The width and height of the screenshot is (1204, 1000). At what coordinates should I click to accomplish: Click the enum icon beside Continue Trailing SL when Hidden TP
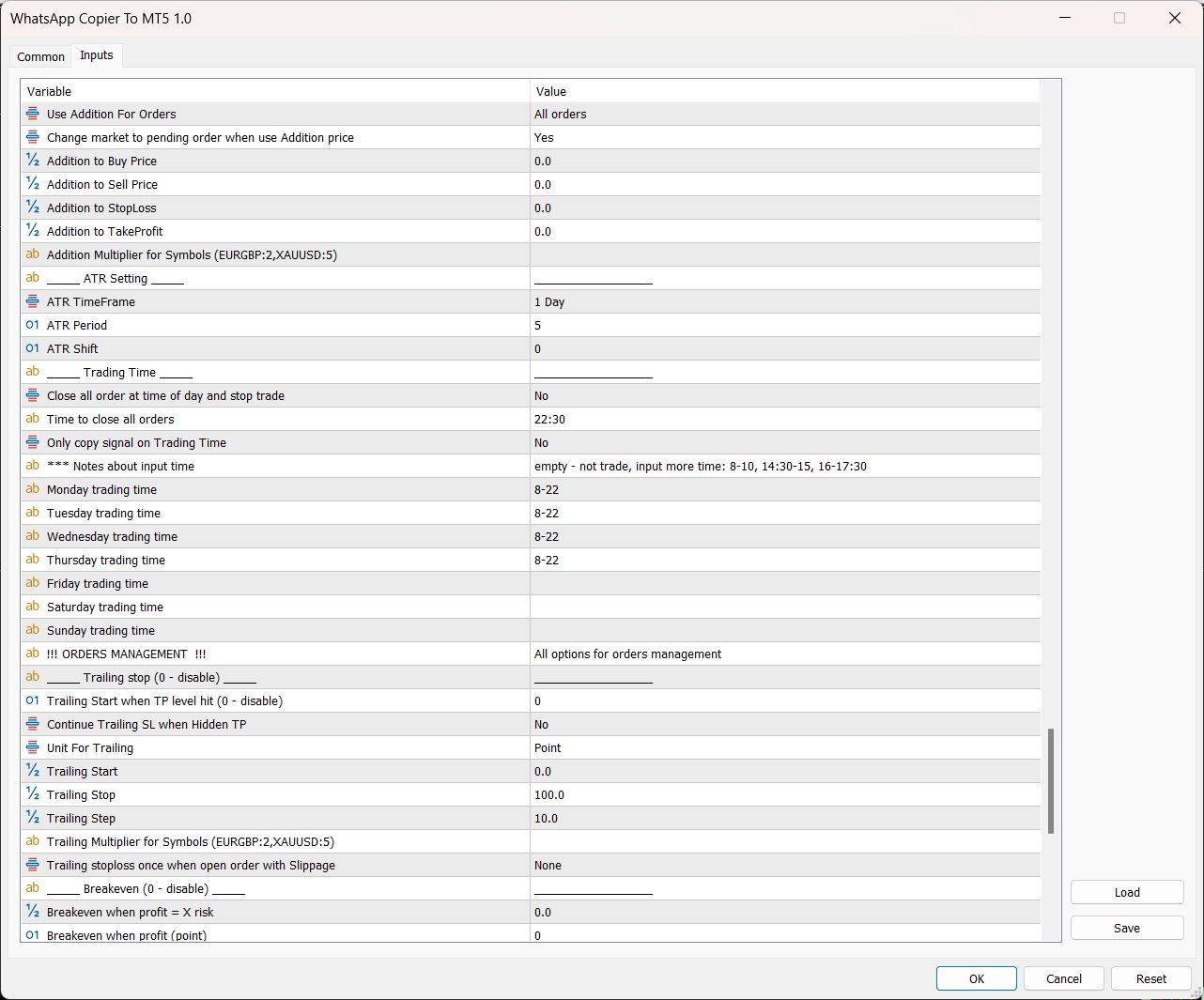click(33, 724)
